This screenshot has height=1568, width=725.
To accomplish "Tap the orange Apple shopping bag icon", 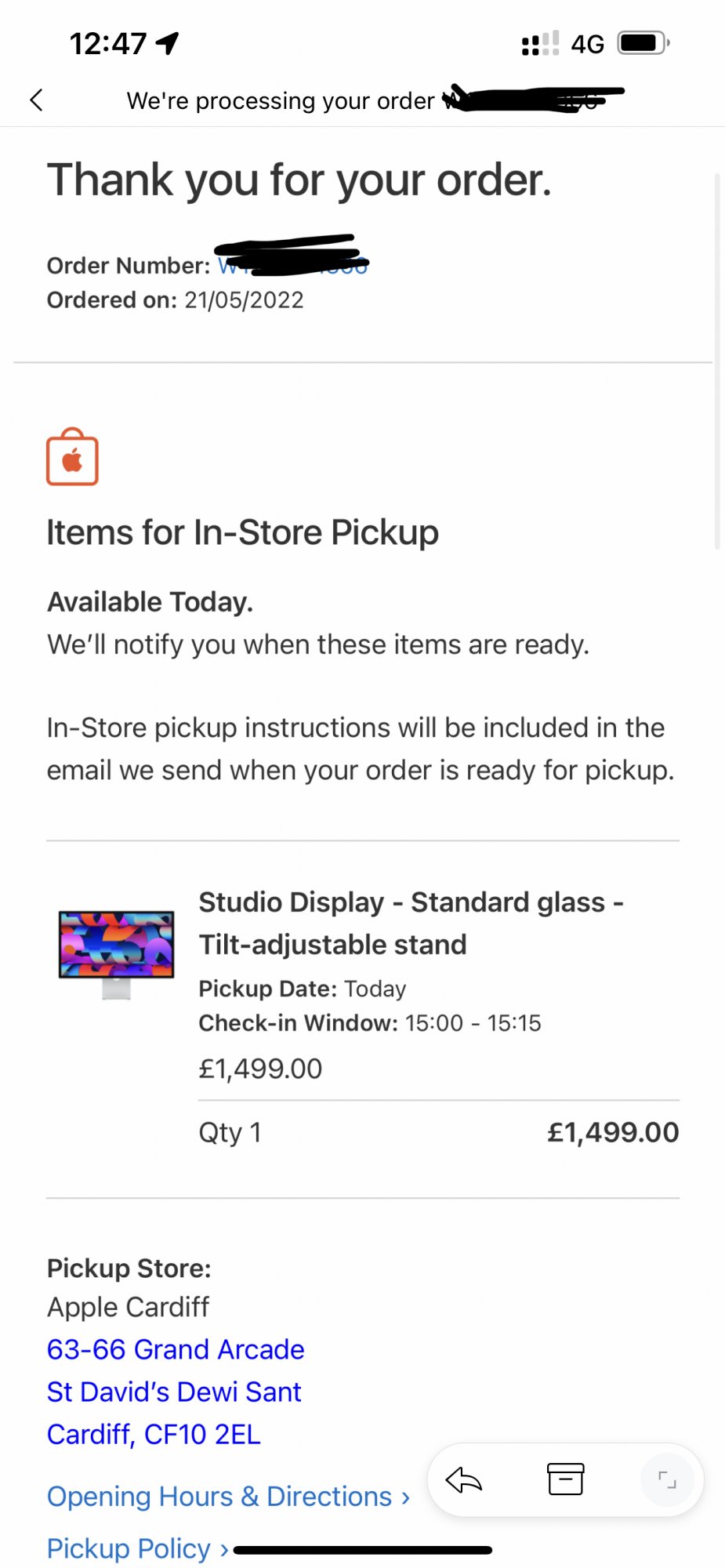I will [x=72, y=457].
